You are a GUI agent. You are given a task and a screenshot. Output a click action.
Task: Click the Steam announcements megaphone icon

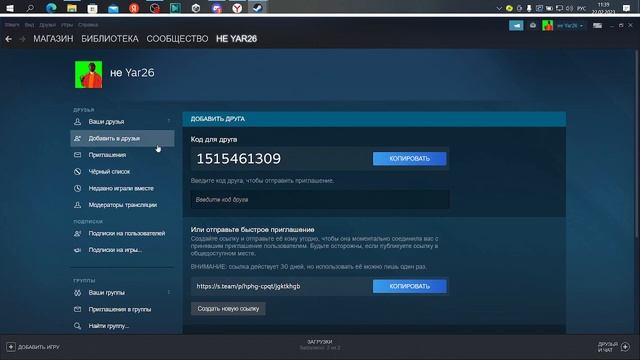coord(516,25)
